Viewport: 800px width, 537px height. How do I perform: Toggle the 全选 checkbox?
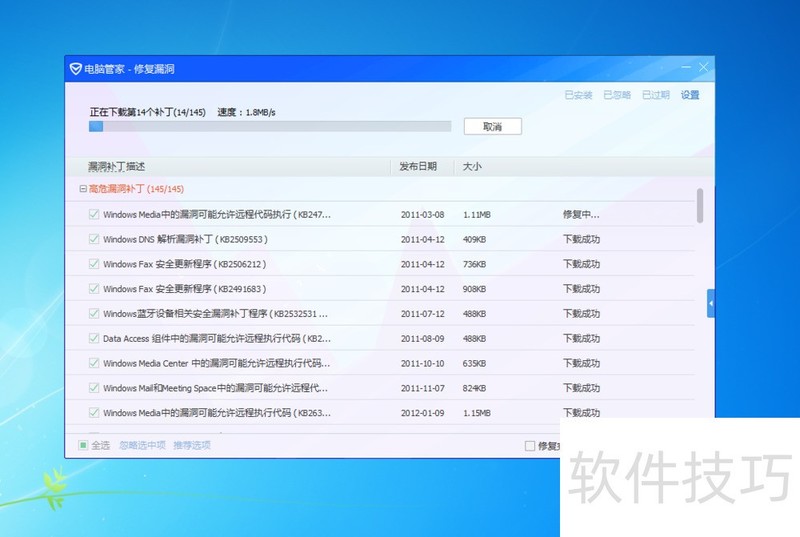[x=83, y=445]
